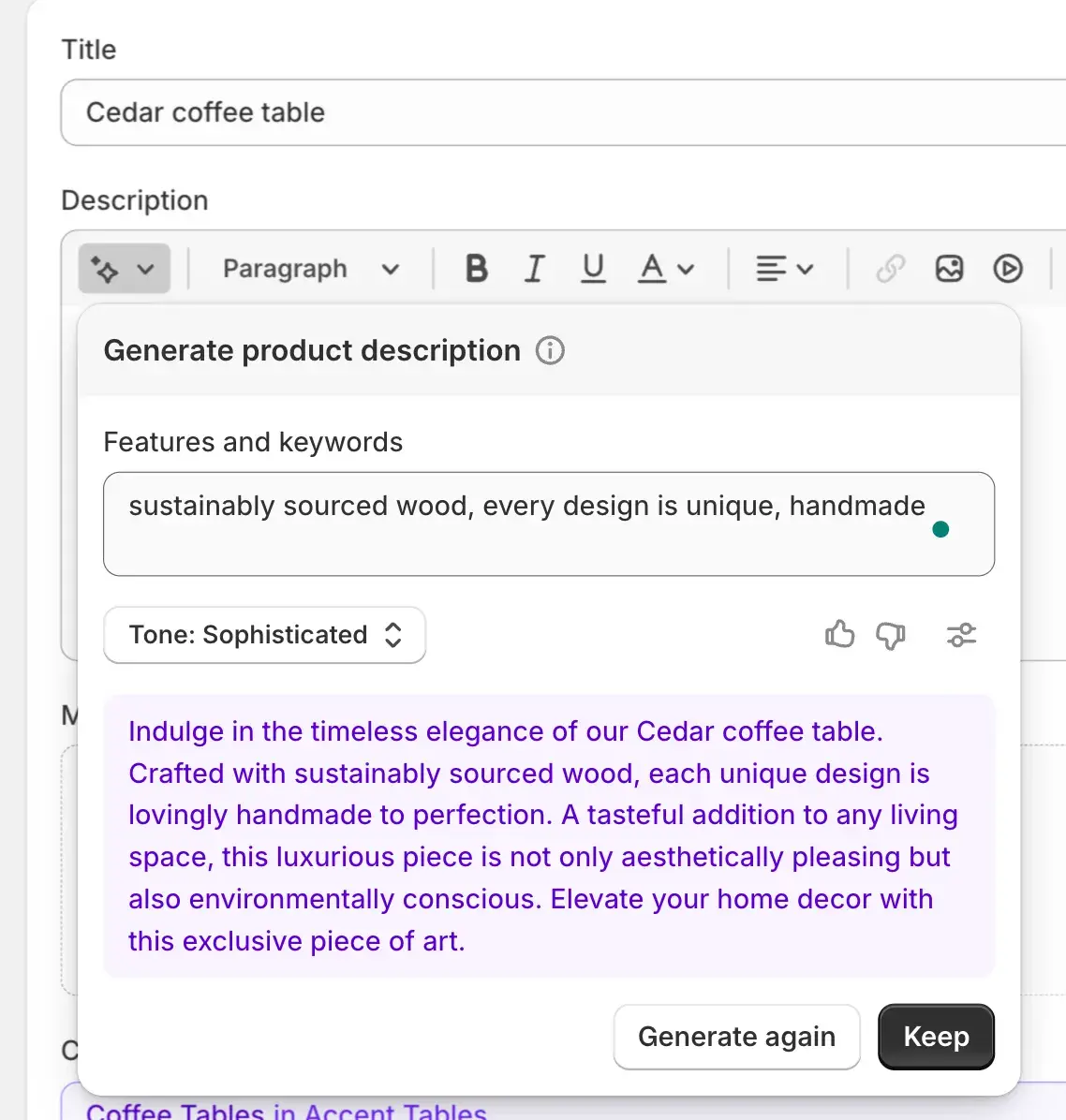Open the text color picker
This screenshot has height=1120, width=1066.
point(665,270)
